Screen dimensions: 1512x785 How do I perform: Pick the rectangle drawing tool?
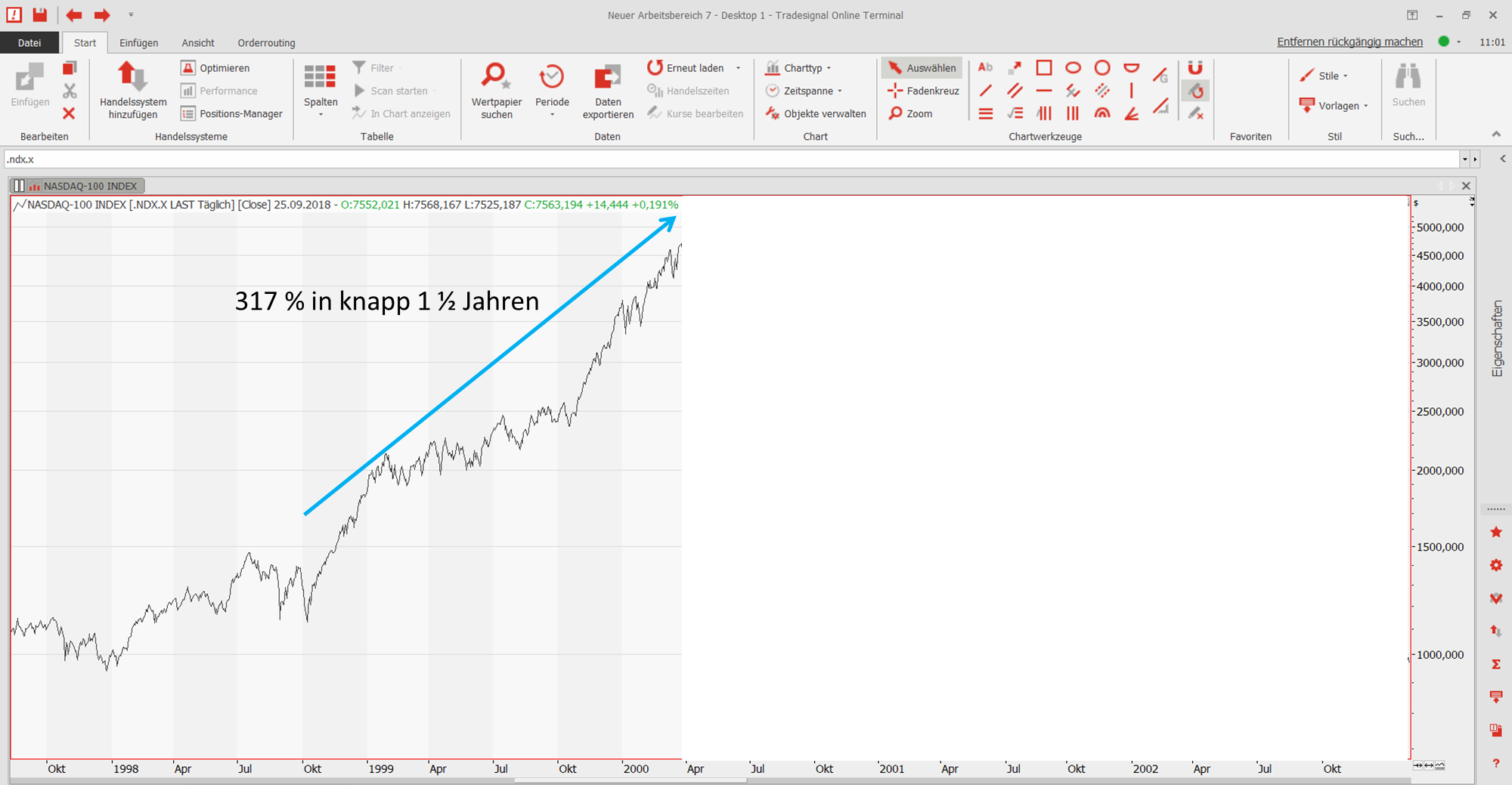click(x=1043, y=68)
